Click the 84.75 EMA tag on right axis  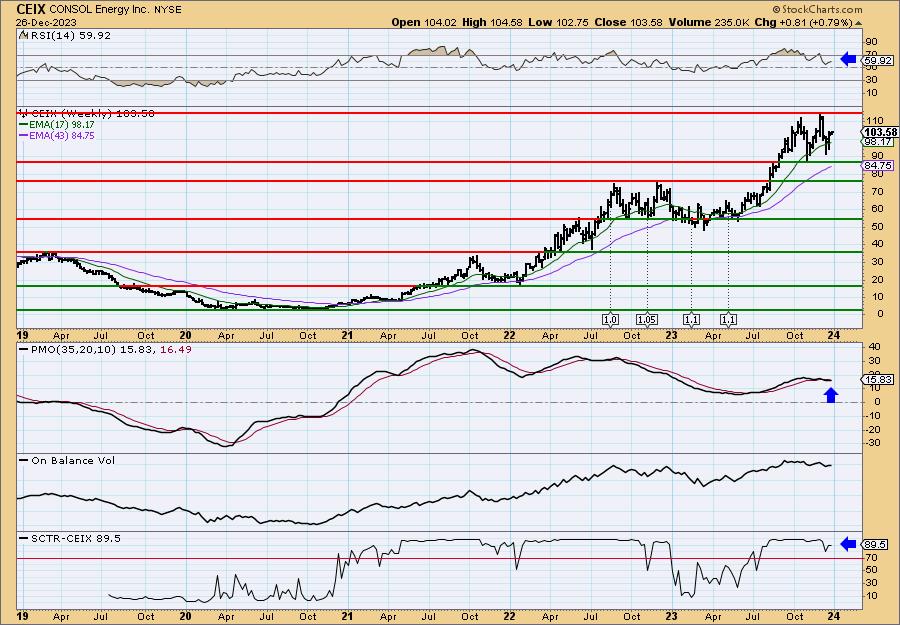coord(878,165)
